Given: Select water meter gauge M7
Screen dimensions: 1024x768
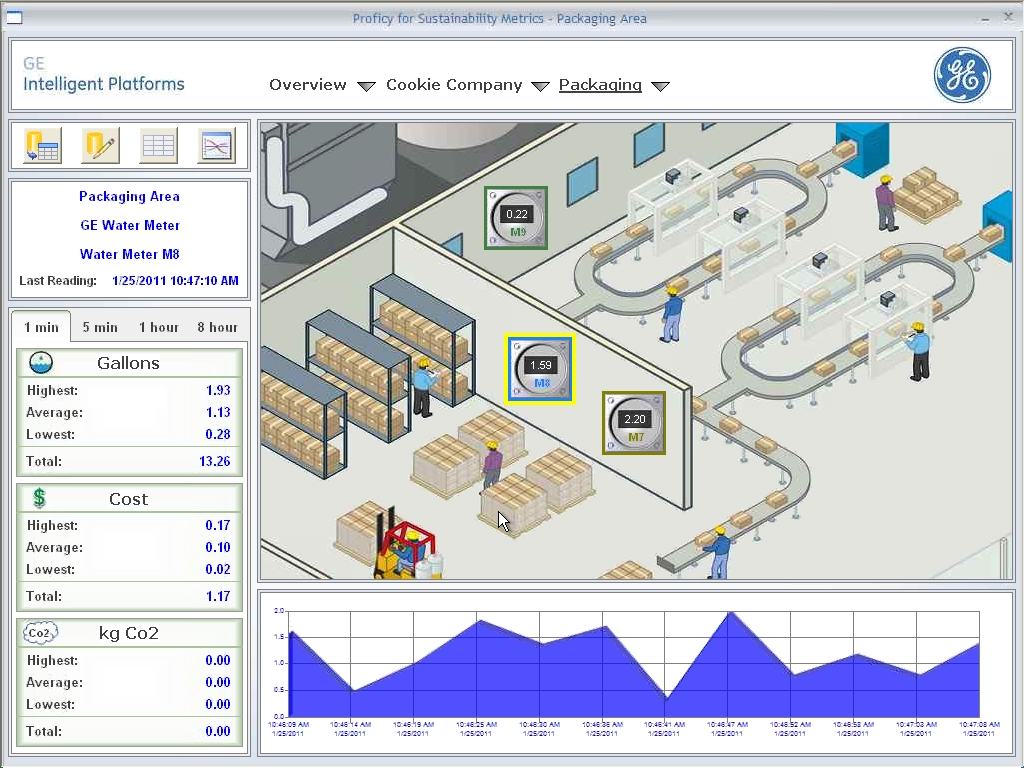Looking at the screenshot, I should click(x=634, y=423).
